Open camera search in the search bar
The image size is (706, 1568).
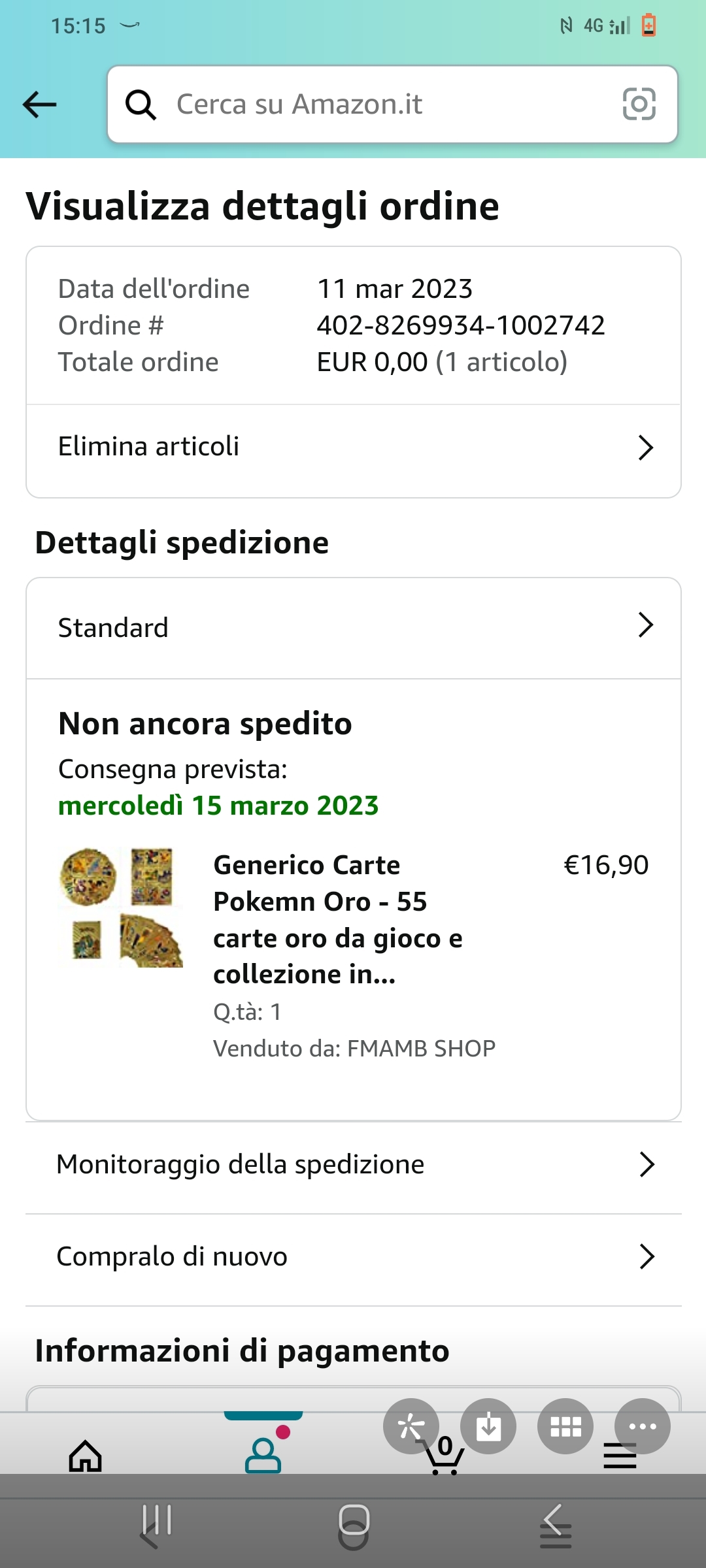tap(639, 105)
